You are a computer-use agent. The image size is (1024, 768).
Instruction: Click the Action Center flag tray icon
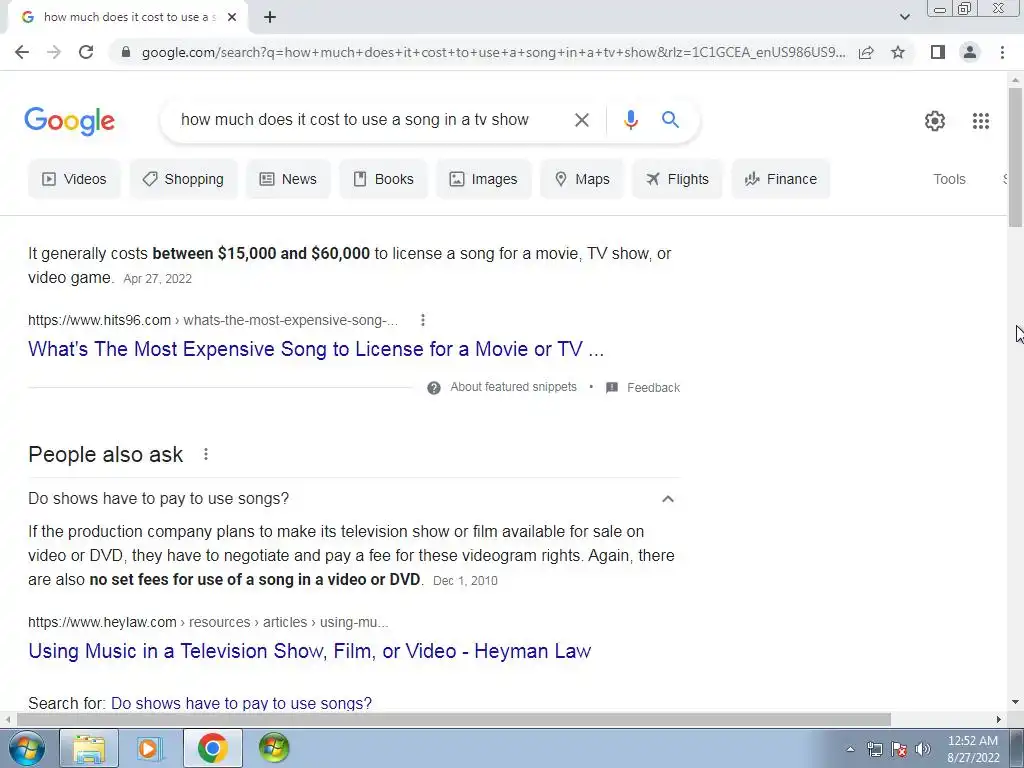point(899,749)
